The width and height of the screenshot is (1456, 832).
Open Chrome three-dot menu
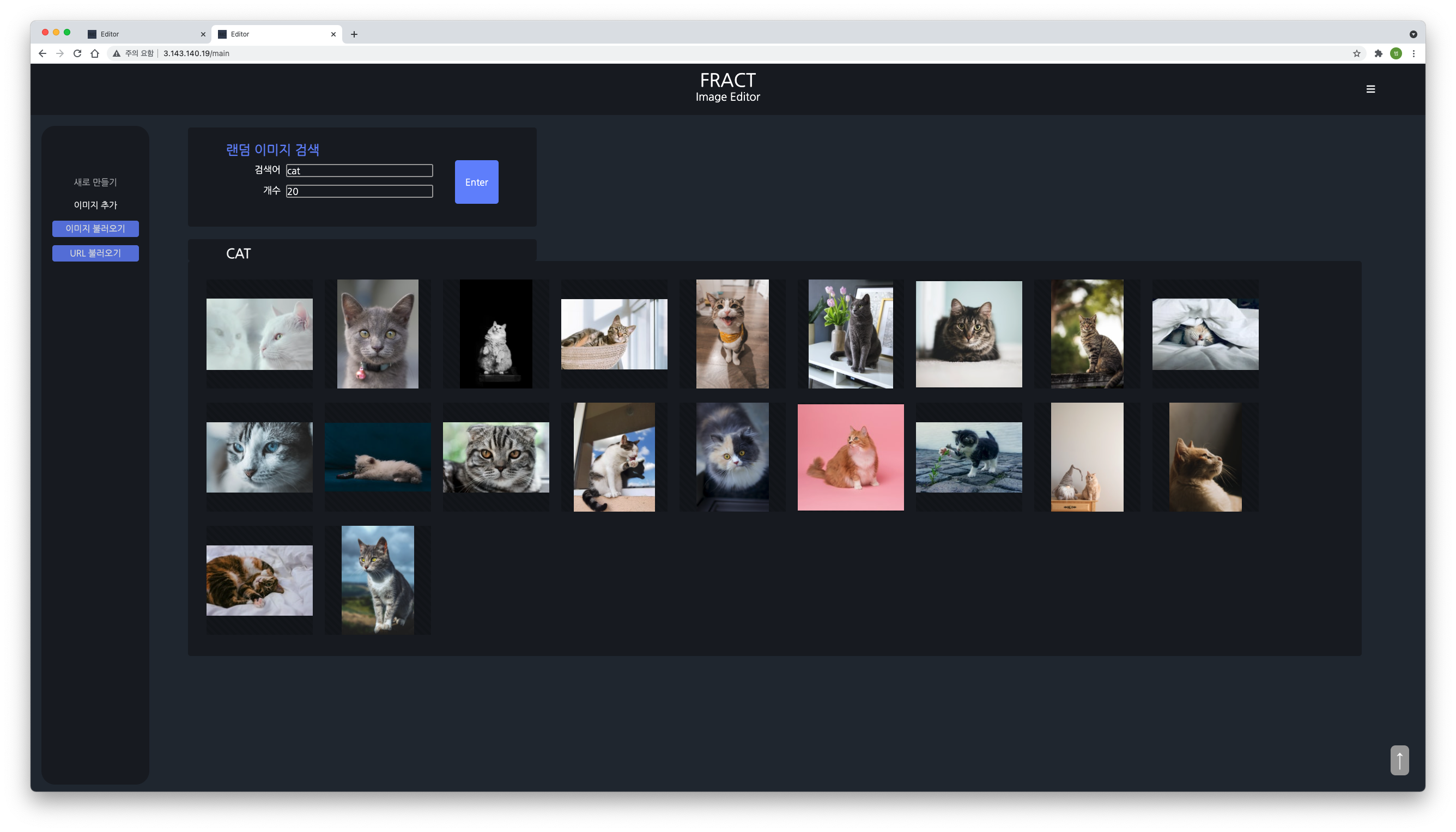[x=1413, y=53]
